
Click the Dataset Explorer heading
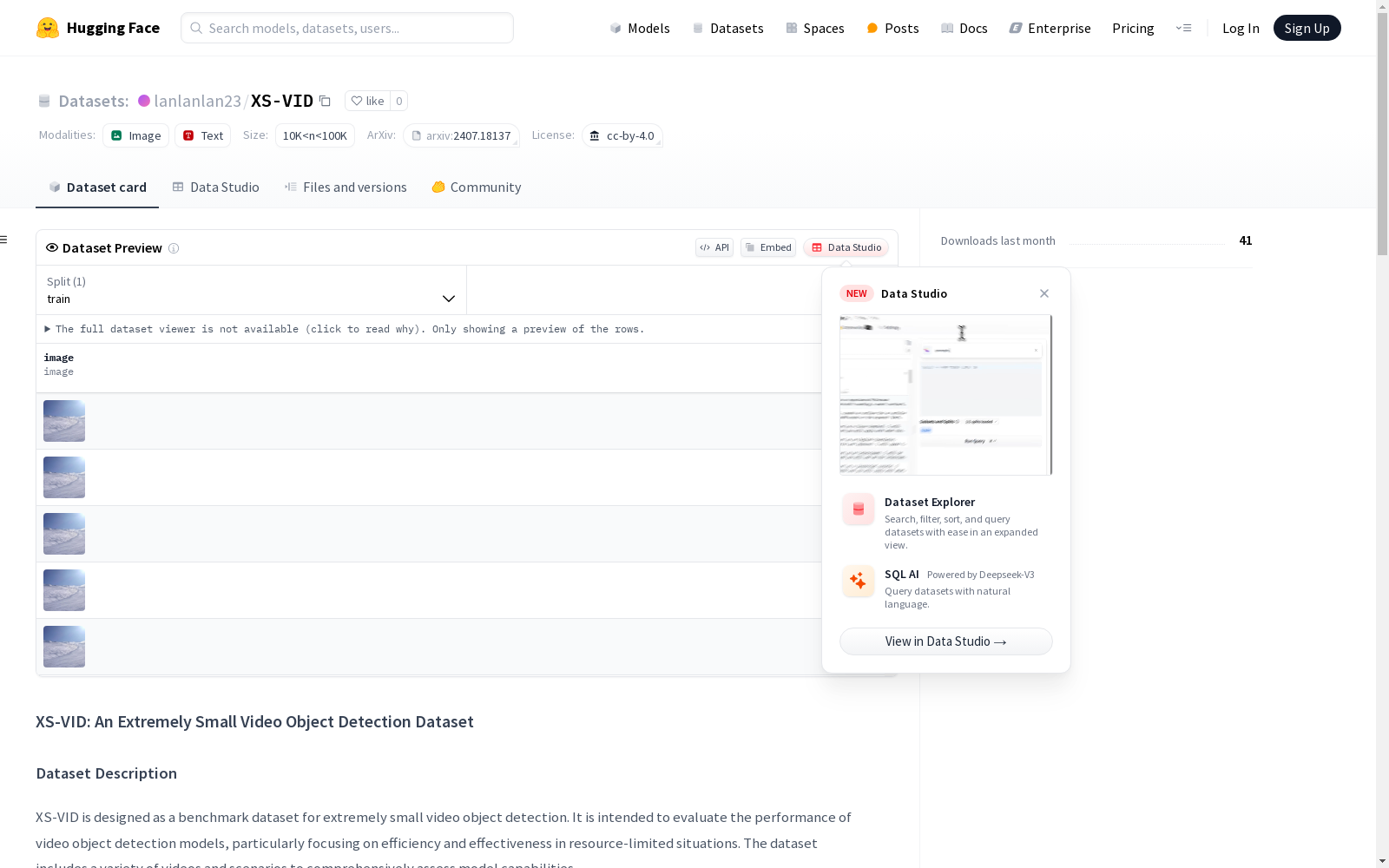point(930,502)
